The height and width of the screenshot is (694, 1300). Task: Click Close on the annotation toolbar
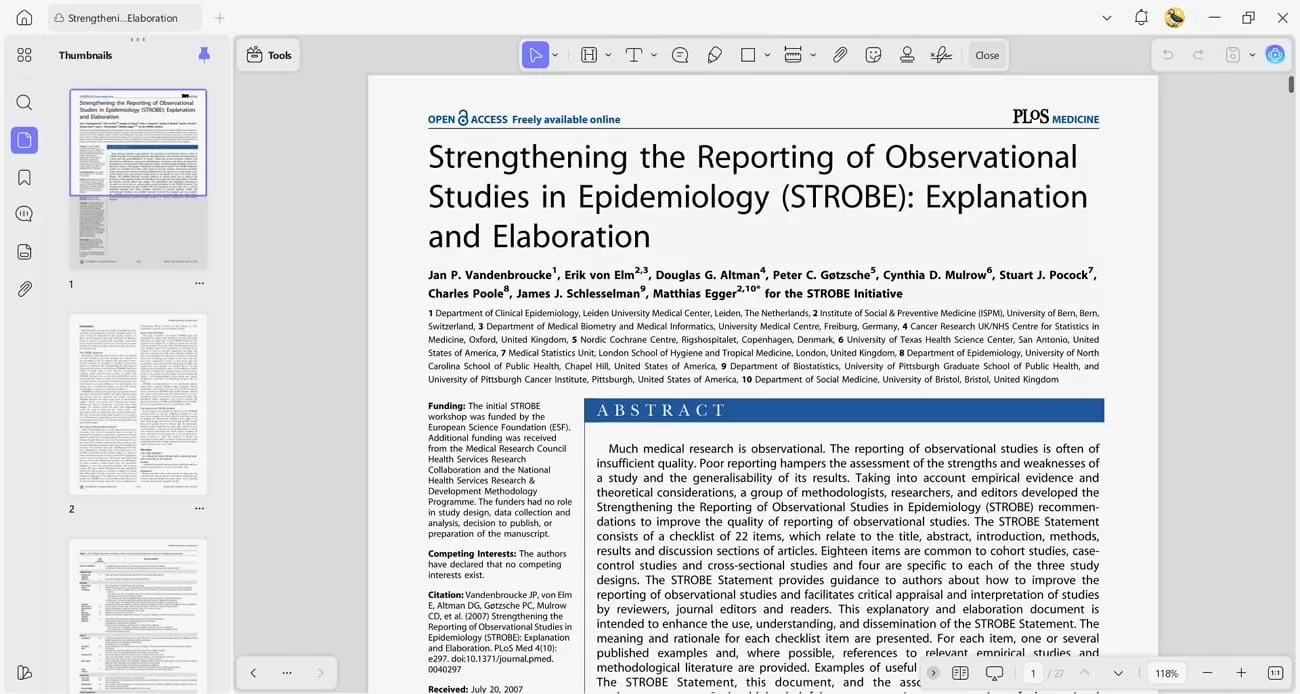pyautogui.click(x=987, y=55)
